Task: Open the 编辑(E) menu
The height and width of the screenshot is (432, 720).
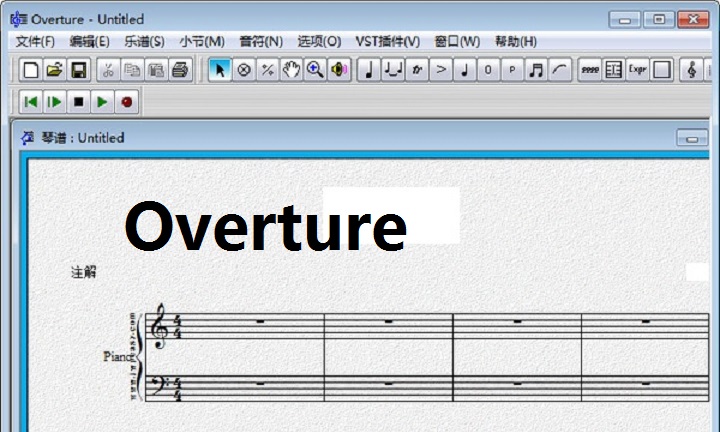Action: [90, 42]
